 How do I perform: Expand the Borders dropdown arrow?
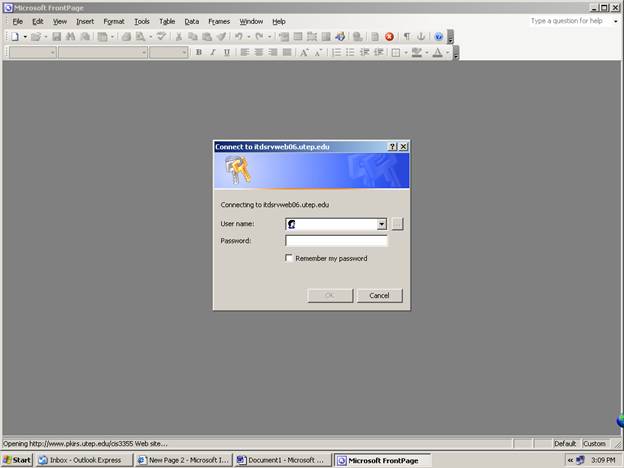pos(406,53)
